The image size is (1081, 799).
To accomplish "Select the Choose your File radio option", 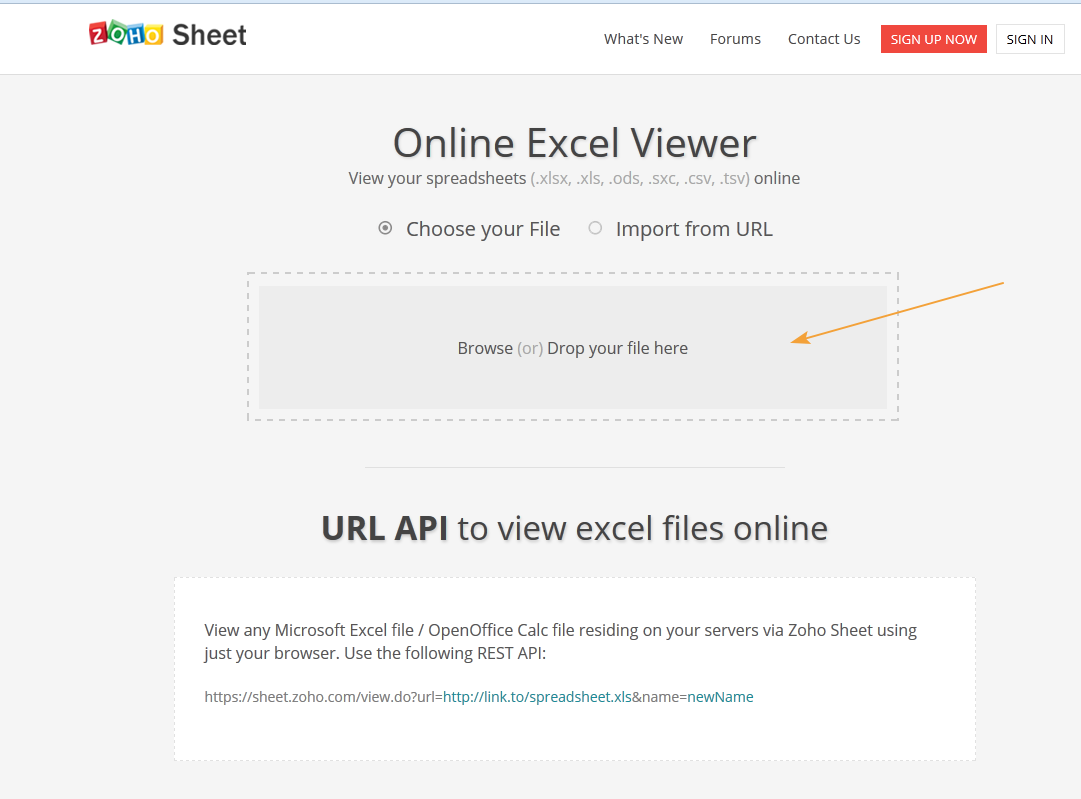I will [385, 228].
